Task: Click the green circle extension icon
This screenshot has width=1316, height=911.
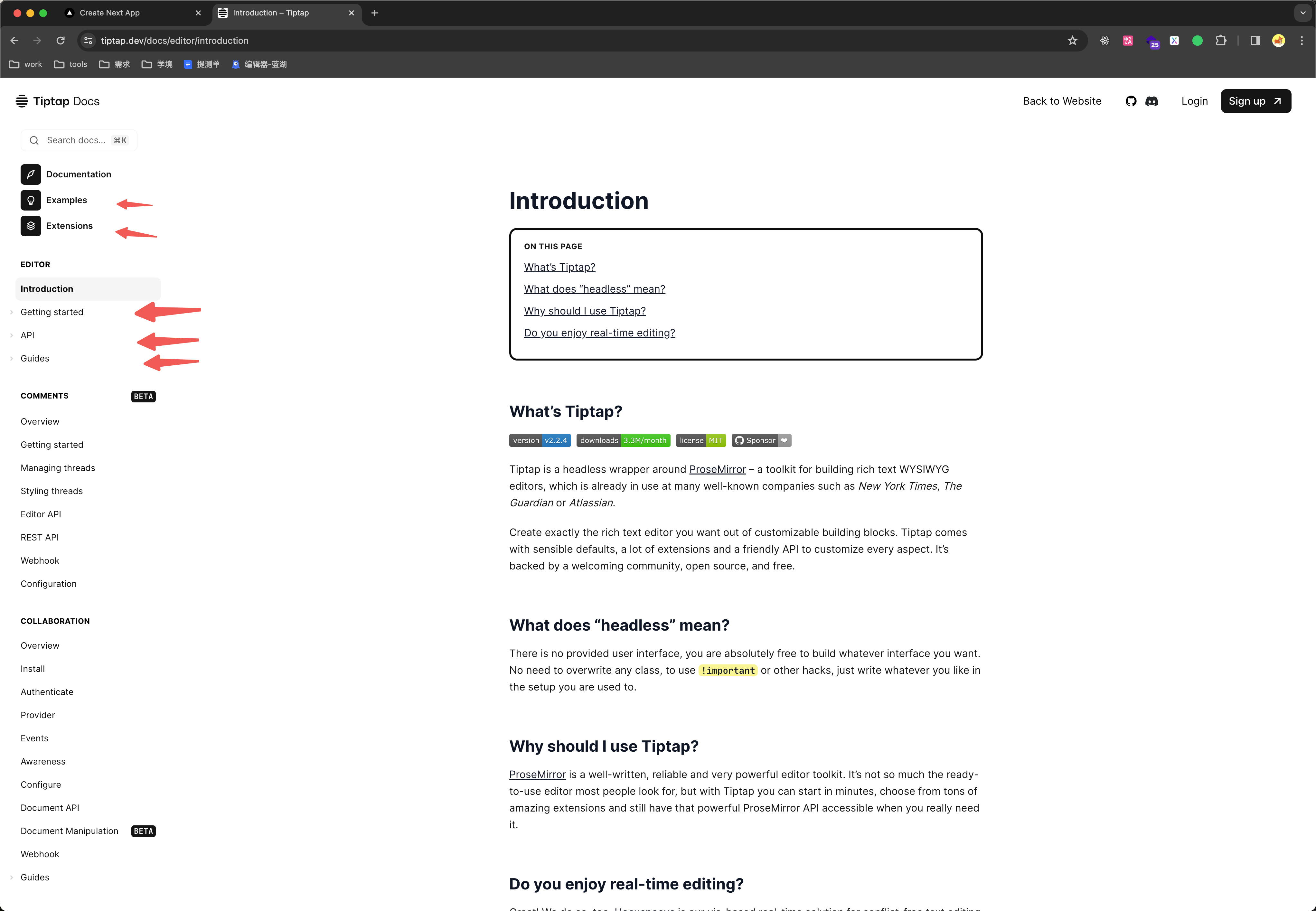Action: [x=1197, y=41]
